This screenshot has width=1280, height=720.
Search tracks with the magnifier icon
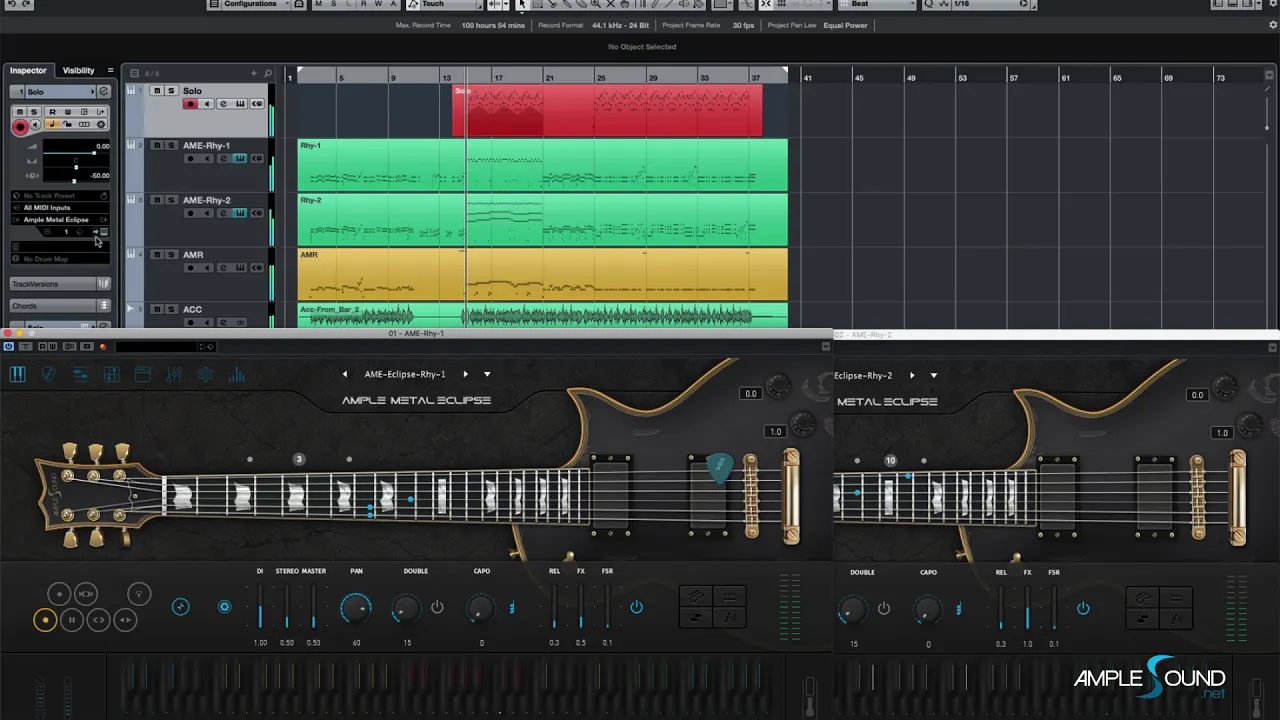pos(268,73)
